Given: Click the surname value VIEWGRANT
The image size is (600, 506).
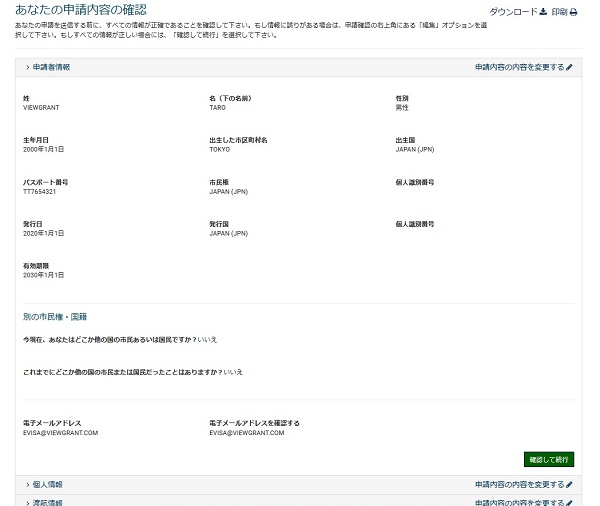Looking at the screenshot, I should tap(42, 106).
